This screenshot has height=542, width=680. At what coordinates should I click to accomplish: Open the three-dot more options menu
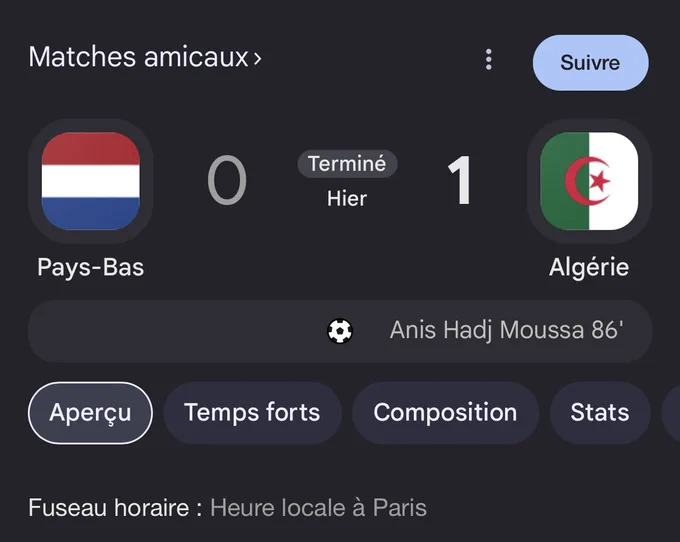coord(489,59)
